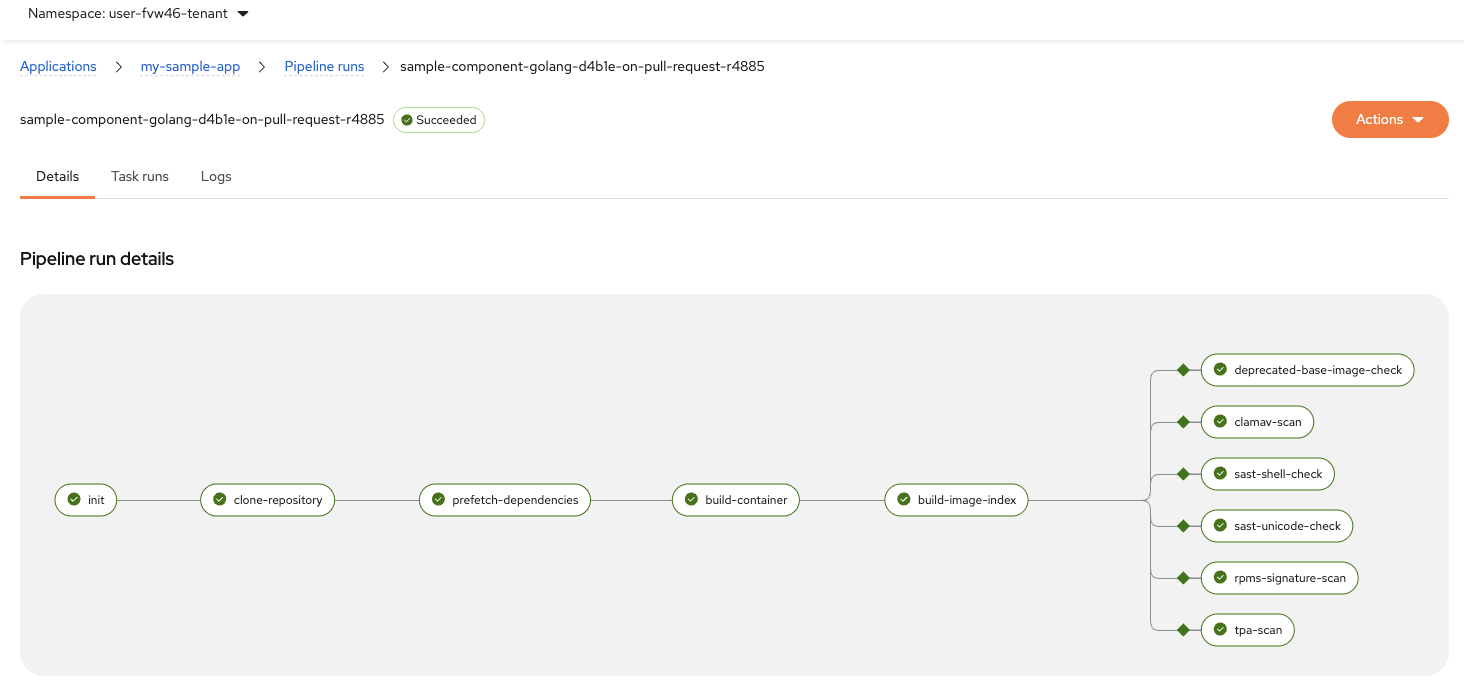Click diamond connector before rpms-signature-scan
Viewport: 1464px width, 697px height.
1183,578
